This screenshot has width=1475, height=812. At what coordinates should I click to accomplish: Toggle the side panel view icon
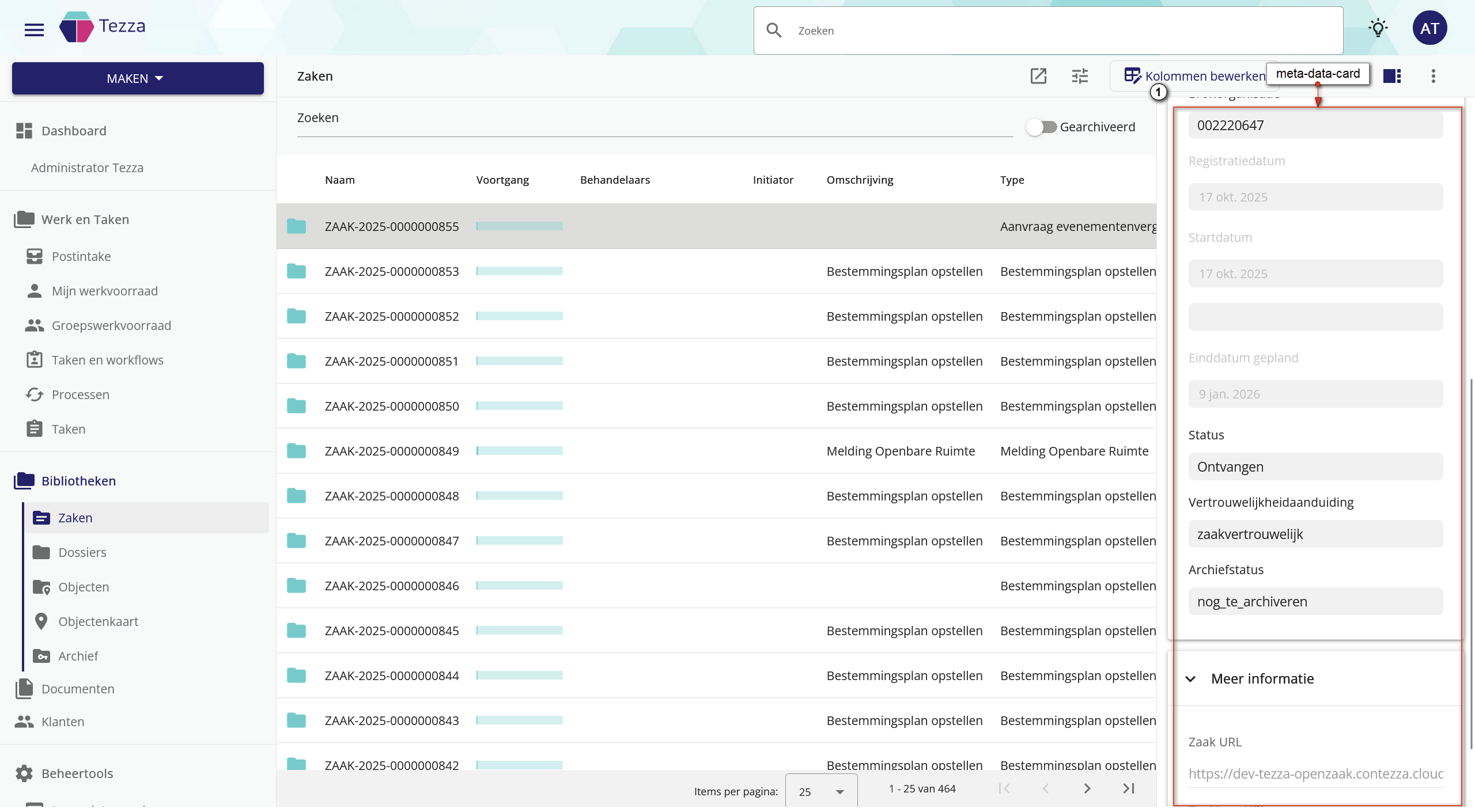tap(1392, 76)
